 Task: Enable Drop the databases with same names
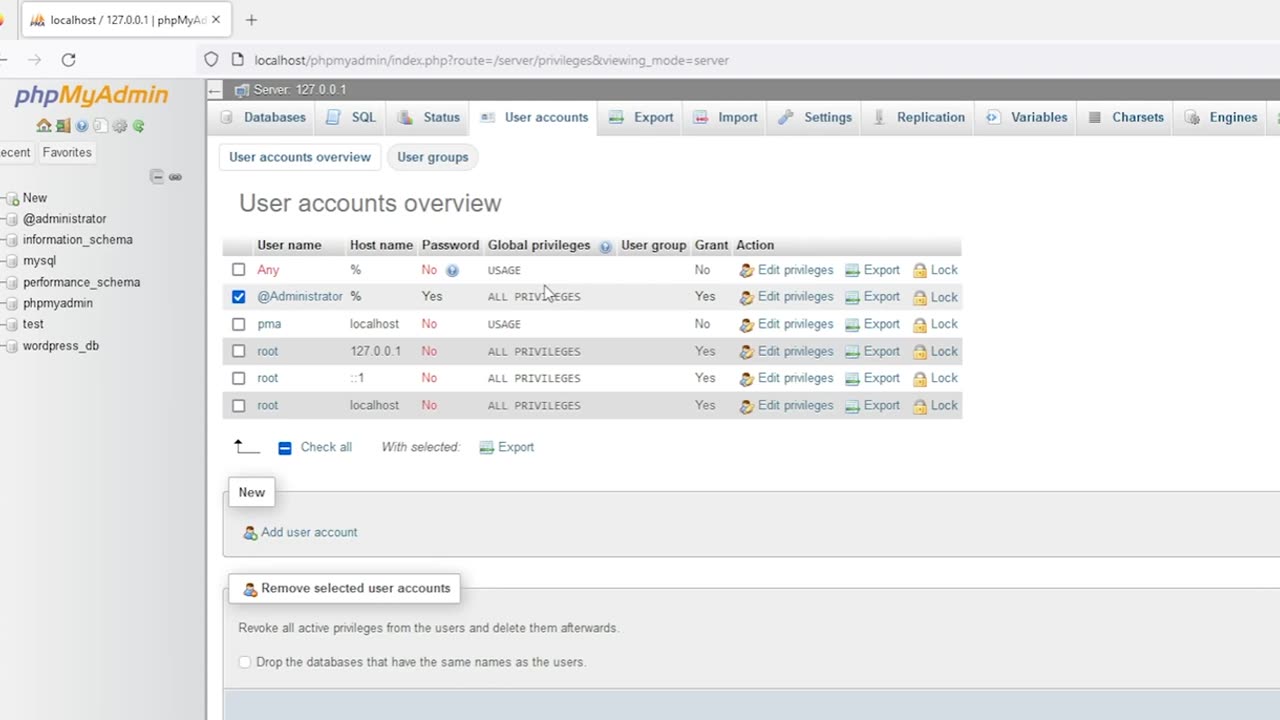[x=245, y=662]
